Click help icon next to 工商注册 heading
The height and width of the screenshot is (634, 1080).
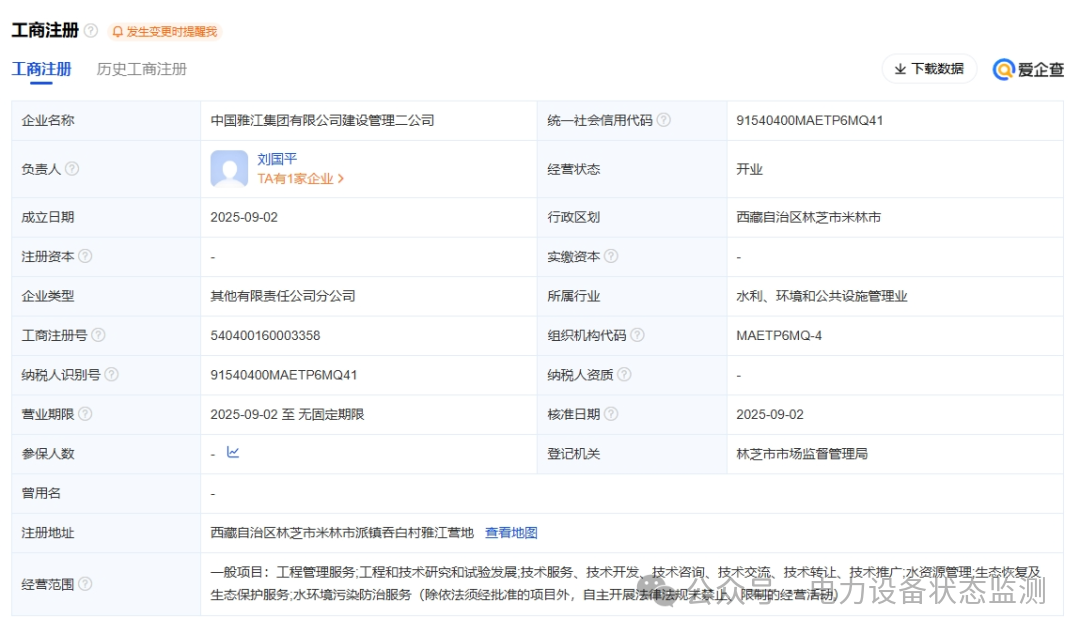pyautogui.click(x=91, y=31)
